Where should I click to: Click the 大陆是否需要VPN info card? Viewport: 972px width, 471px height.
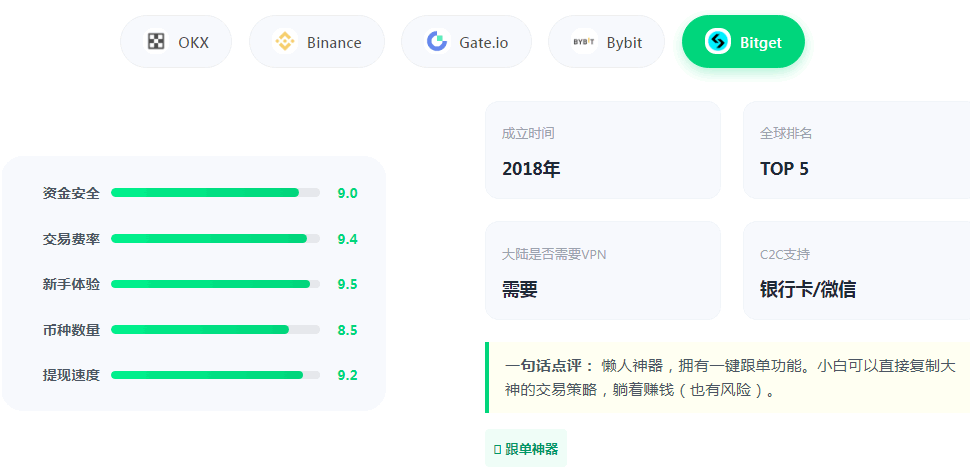tap(603, 270)
